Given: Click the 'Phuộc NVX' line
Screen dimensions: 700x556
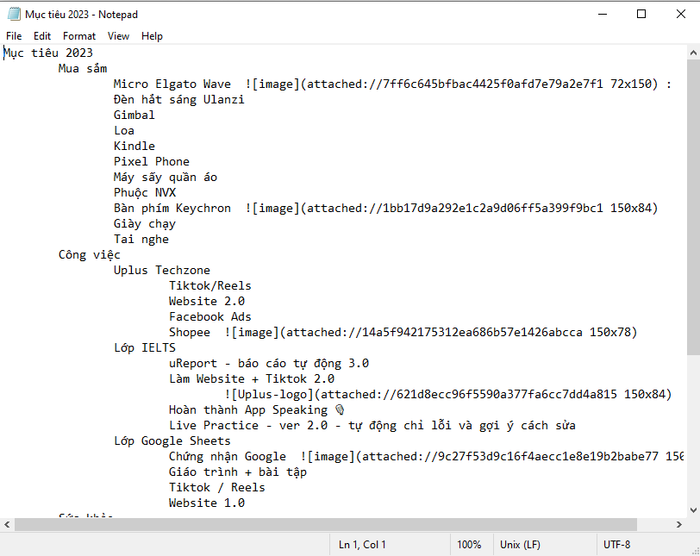Looking at the screenshot, I should coord(145,192).
